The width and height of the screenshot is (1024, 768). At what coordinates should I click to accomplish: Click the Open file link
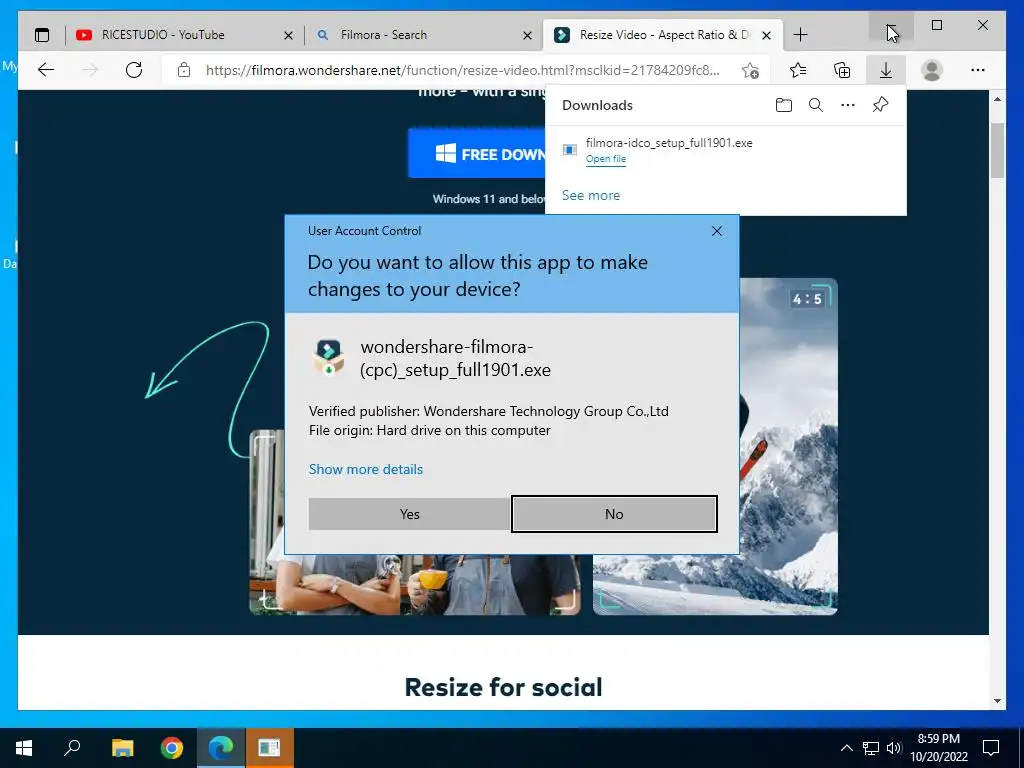[x=605, y=159]
